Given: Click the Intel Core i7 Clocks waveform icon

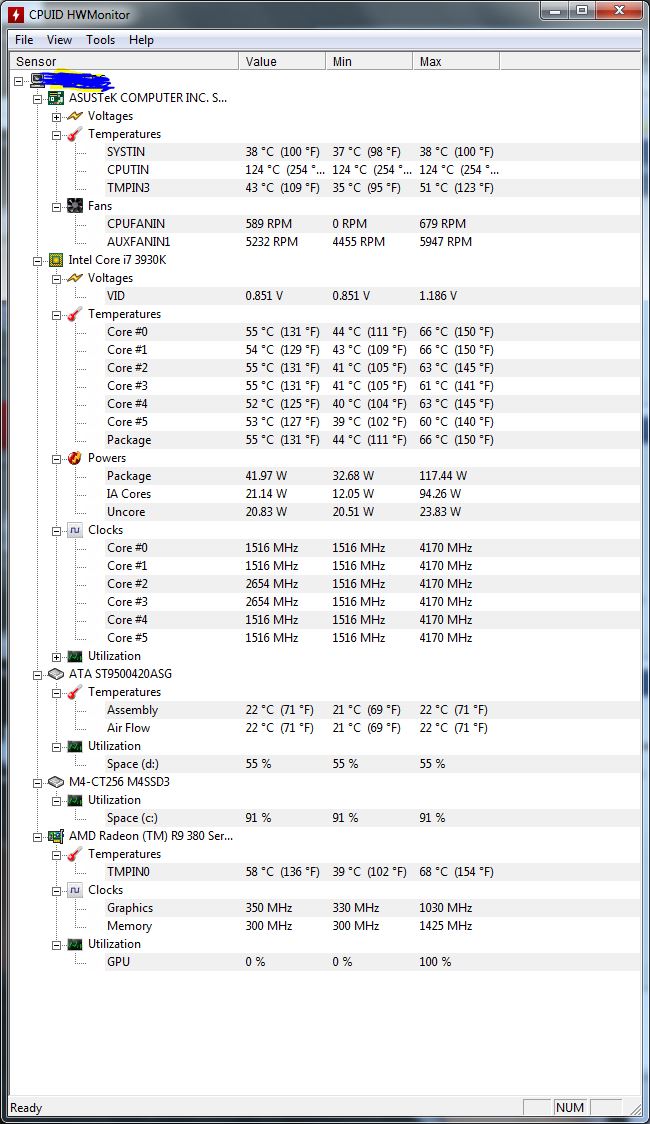Looking at the screenshot, I should pyautogui.click(x=75, y=530).
